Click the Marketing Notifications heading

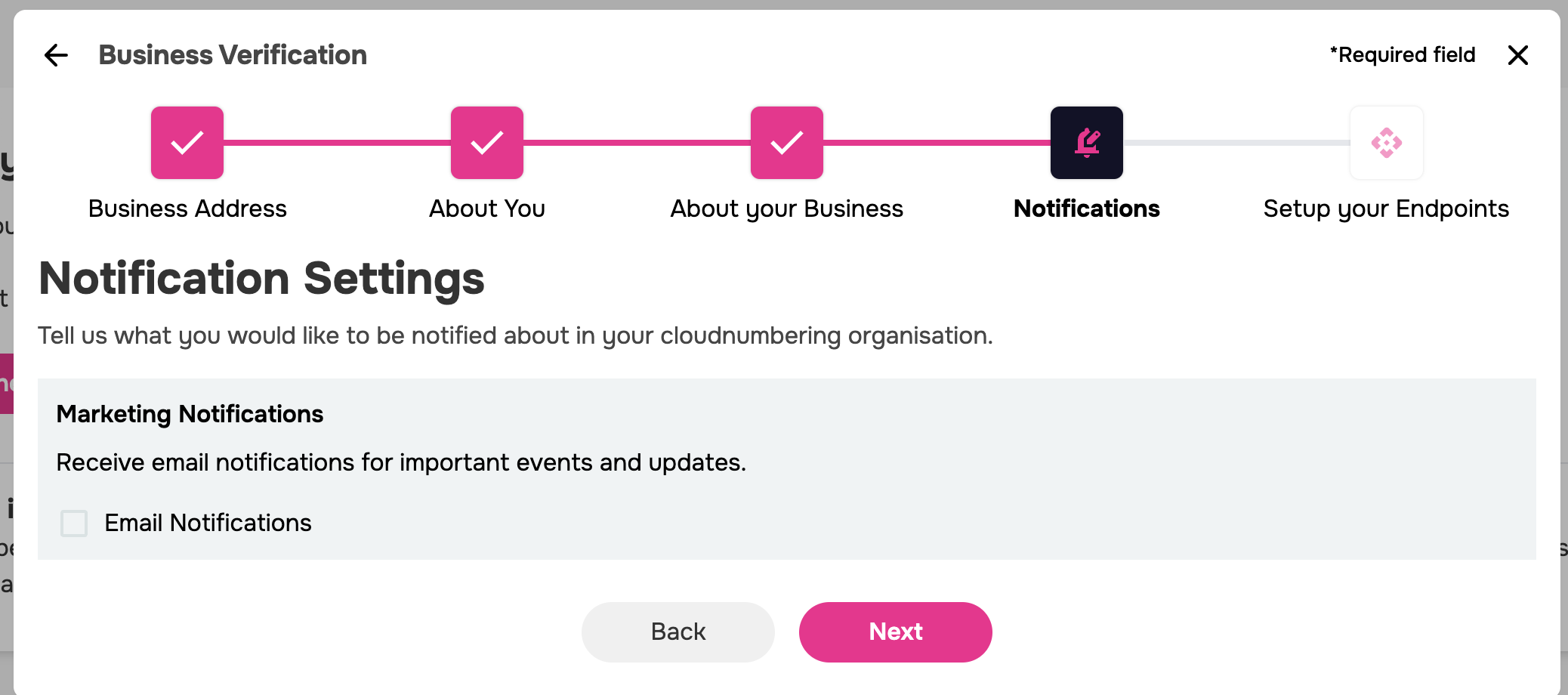pyautogui.click(x=190, y=414)
